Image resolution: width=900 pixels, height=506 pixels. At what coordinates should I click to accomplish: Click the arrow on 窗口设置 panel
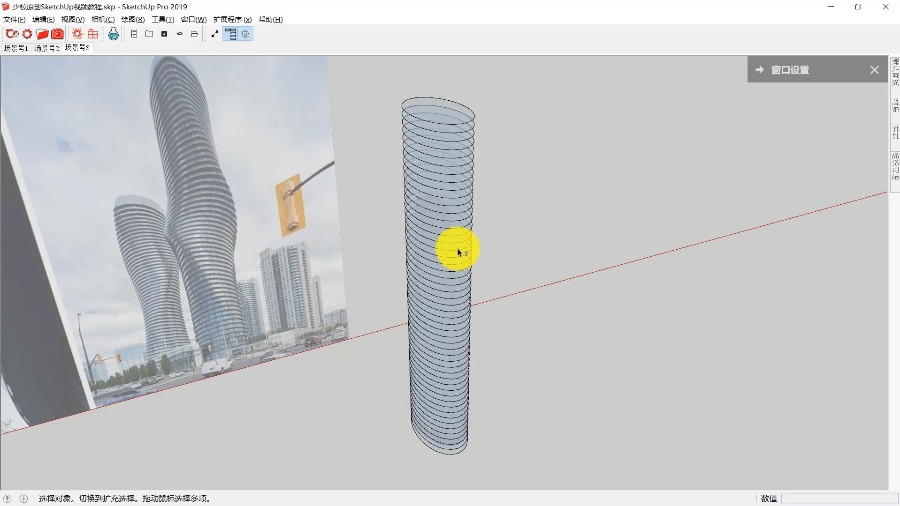point(759,69)
